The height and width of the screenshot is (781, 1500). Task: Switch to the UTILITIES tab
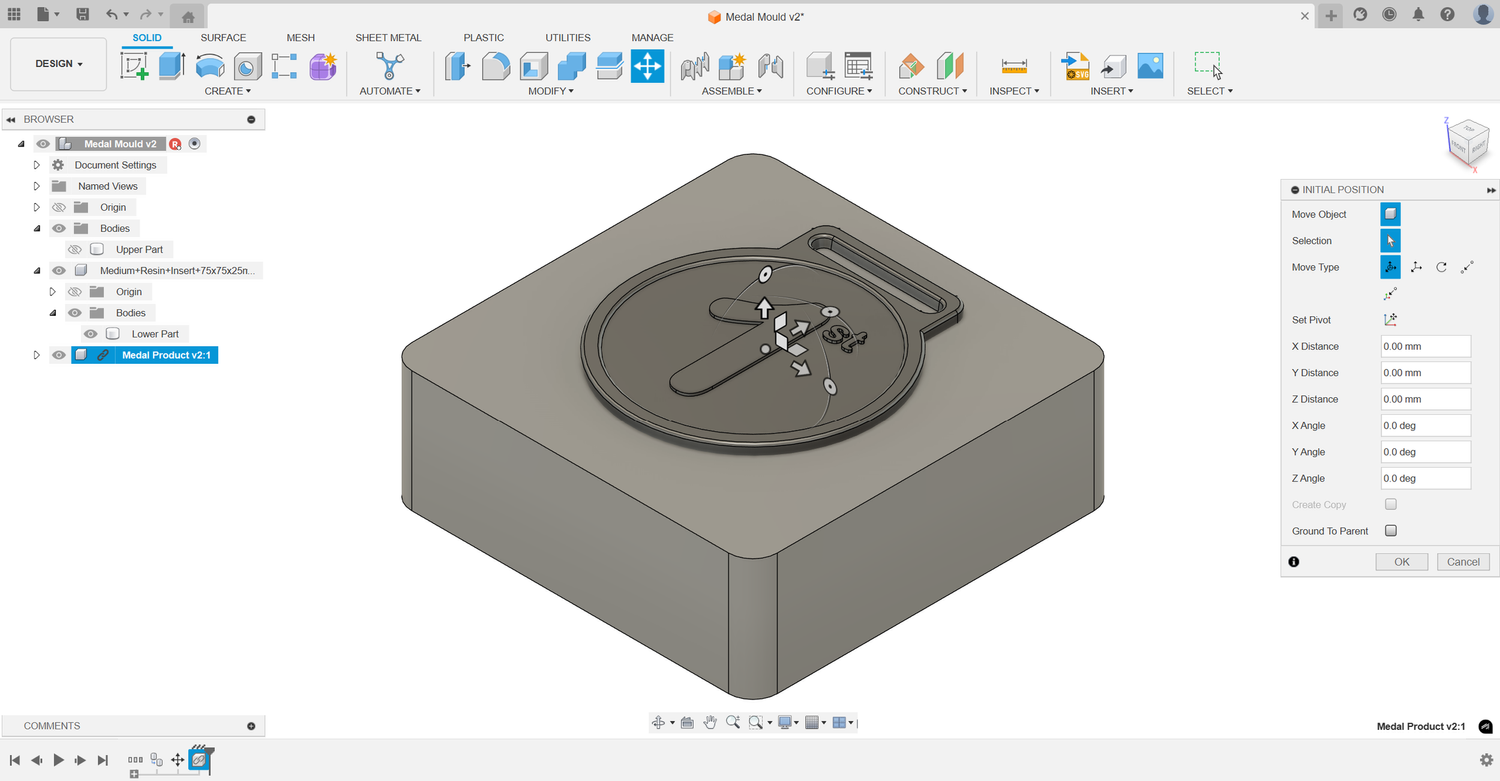pos(568,38)
